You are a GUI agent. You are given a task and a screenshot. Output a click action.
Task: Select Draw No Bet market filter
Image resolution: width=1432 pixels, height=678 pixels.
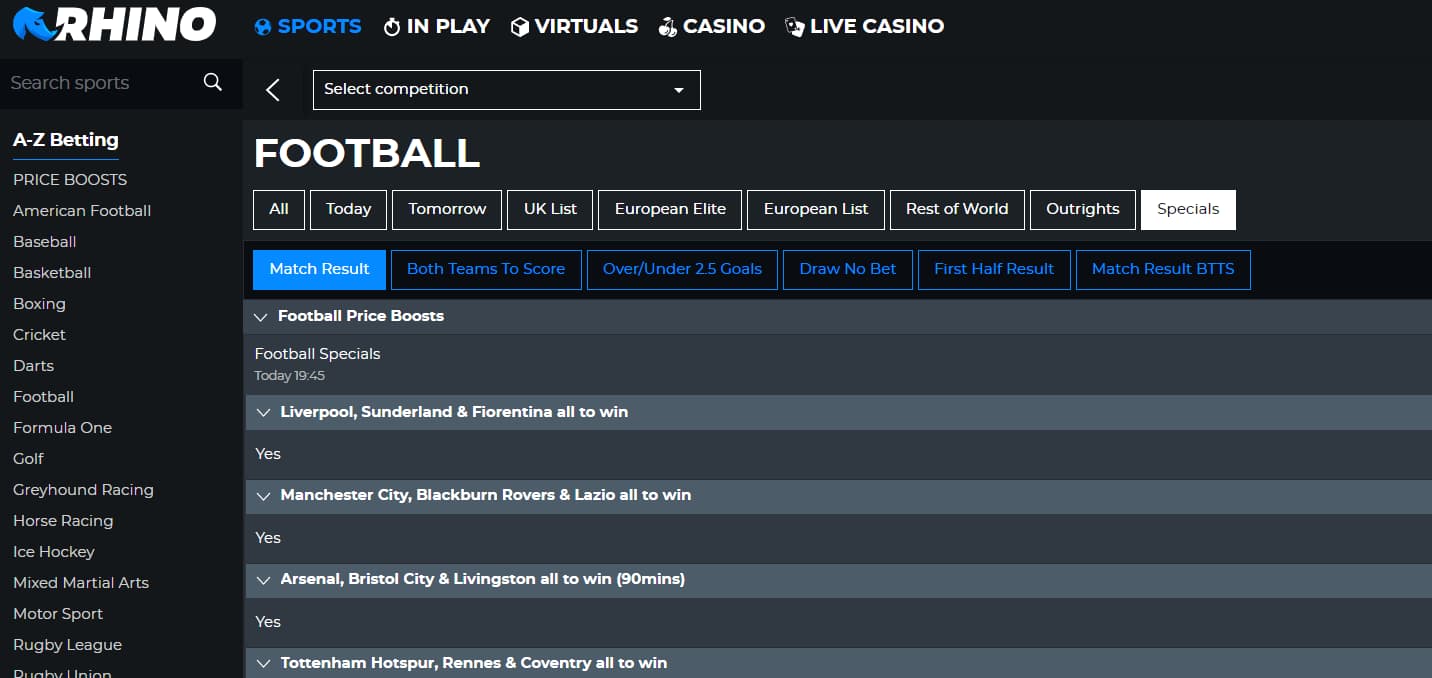847,269
